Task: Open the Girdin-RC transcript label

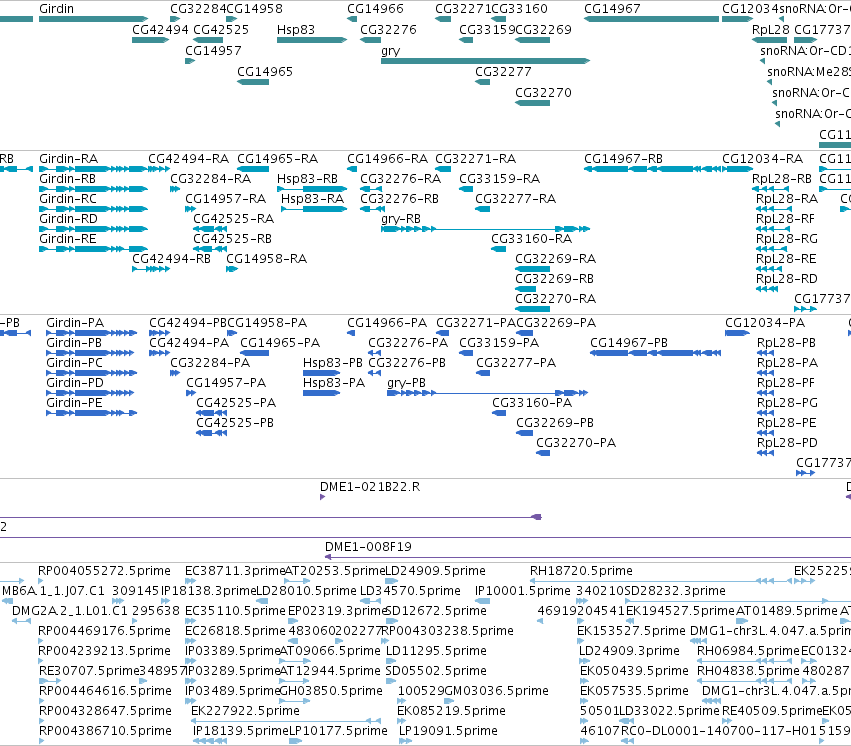Action: pos(68,199)
